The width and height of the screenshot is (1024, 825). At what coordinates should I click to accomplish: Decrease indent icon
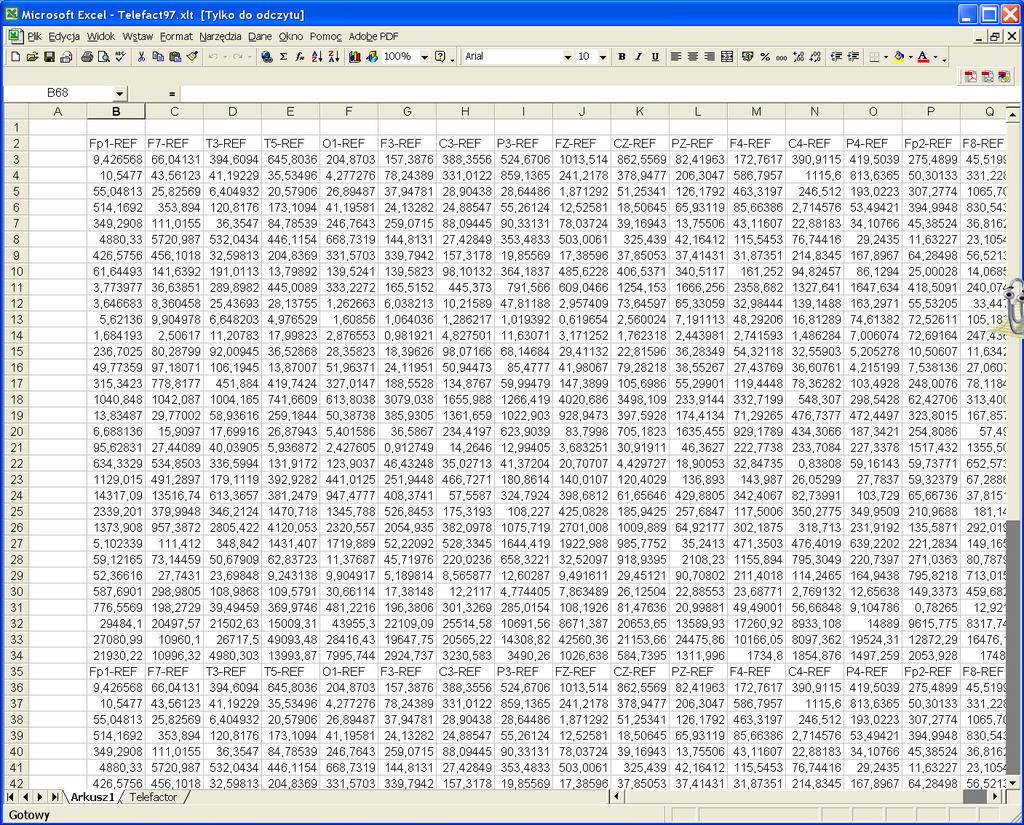(x=836, y=57)
